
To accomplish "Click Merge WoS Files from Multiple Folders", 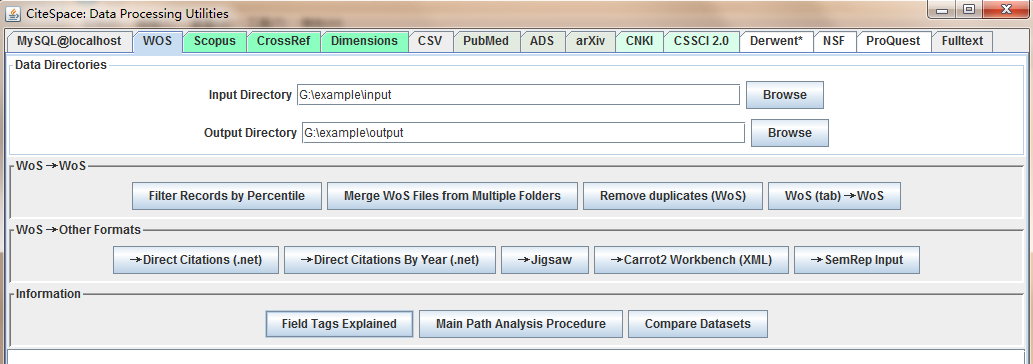I will (x=452, y=196).
